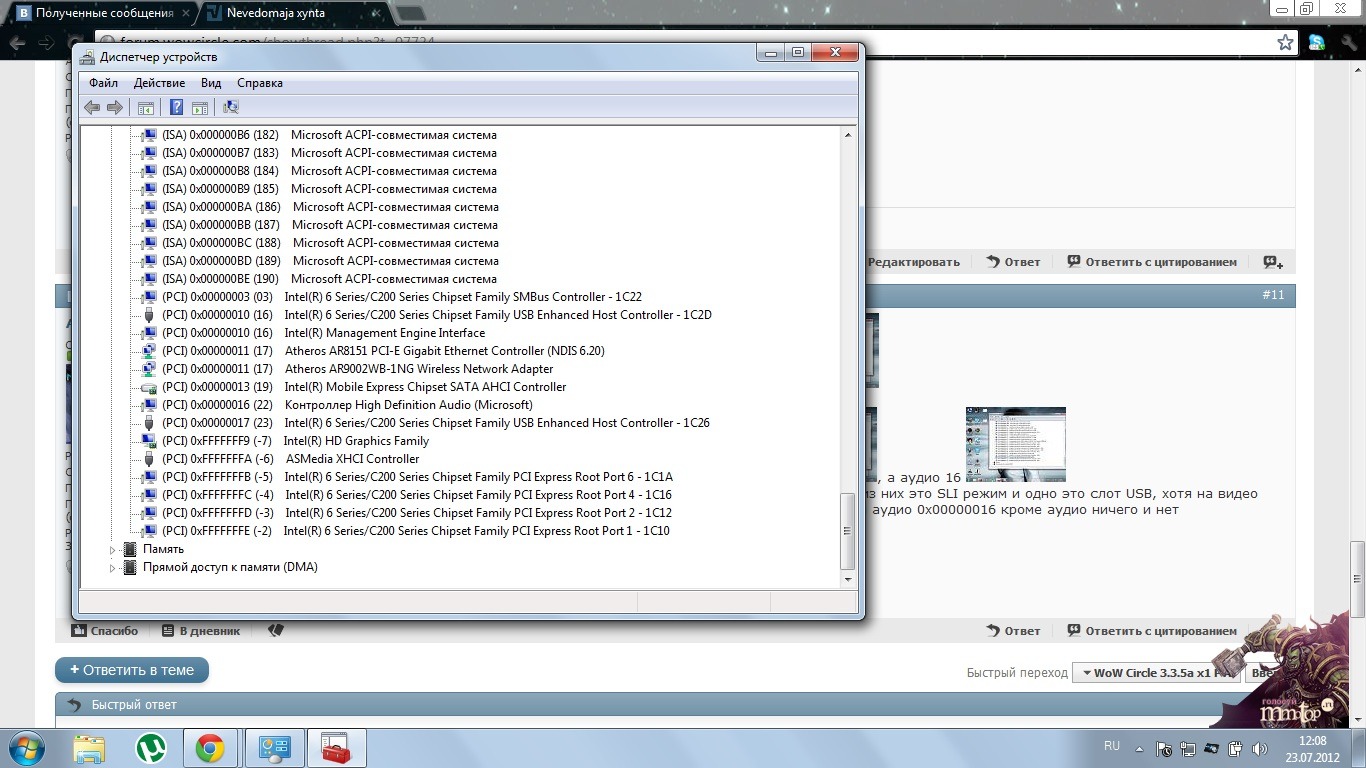Click the SATA AHCI Controller drive icon
The width and height of the screenshot is (1366, 768).
pyautogui.click(x=149, y=387)
